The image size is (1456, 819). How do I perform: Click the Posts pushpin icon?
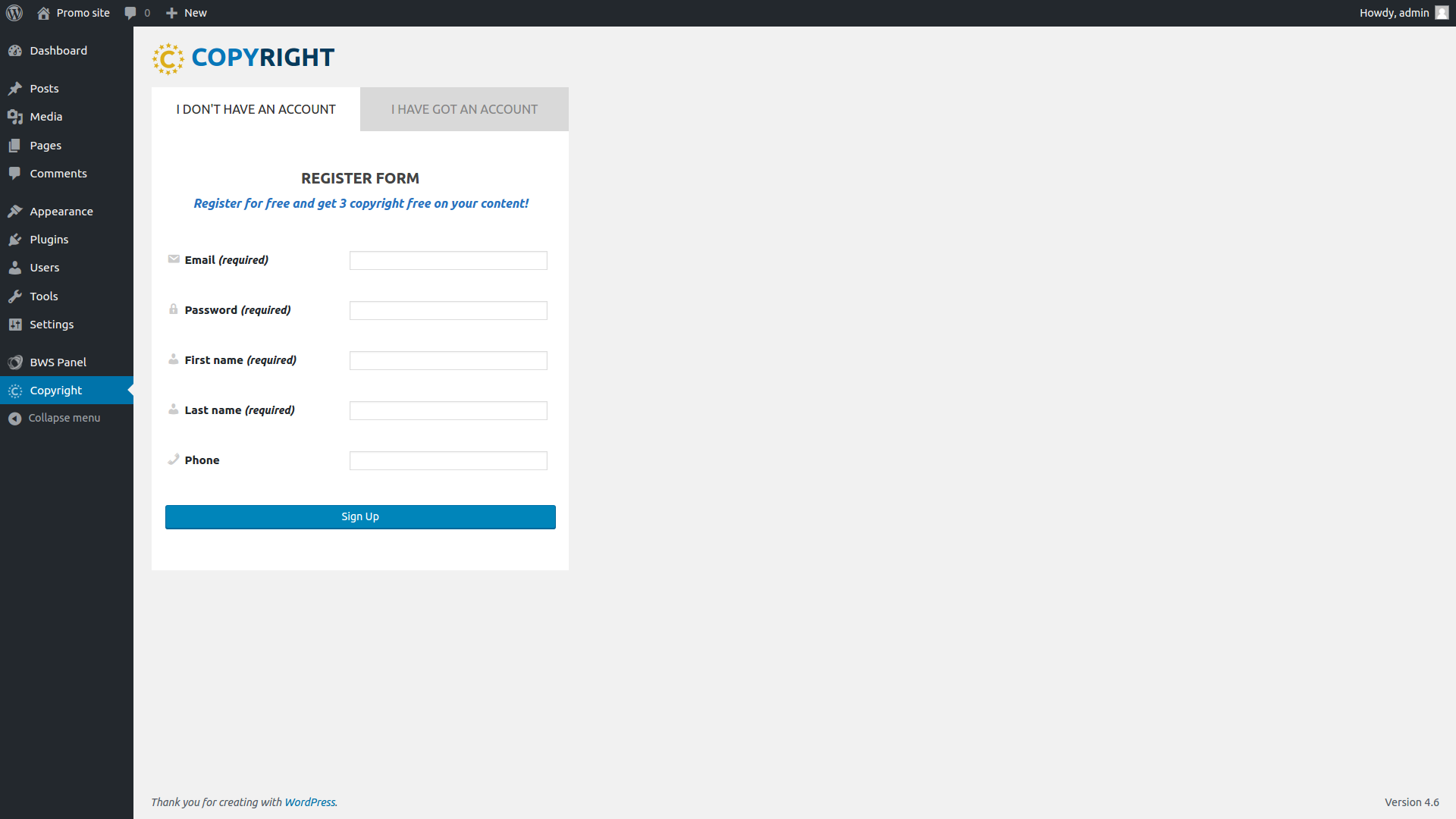click(15, 89)
